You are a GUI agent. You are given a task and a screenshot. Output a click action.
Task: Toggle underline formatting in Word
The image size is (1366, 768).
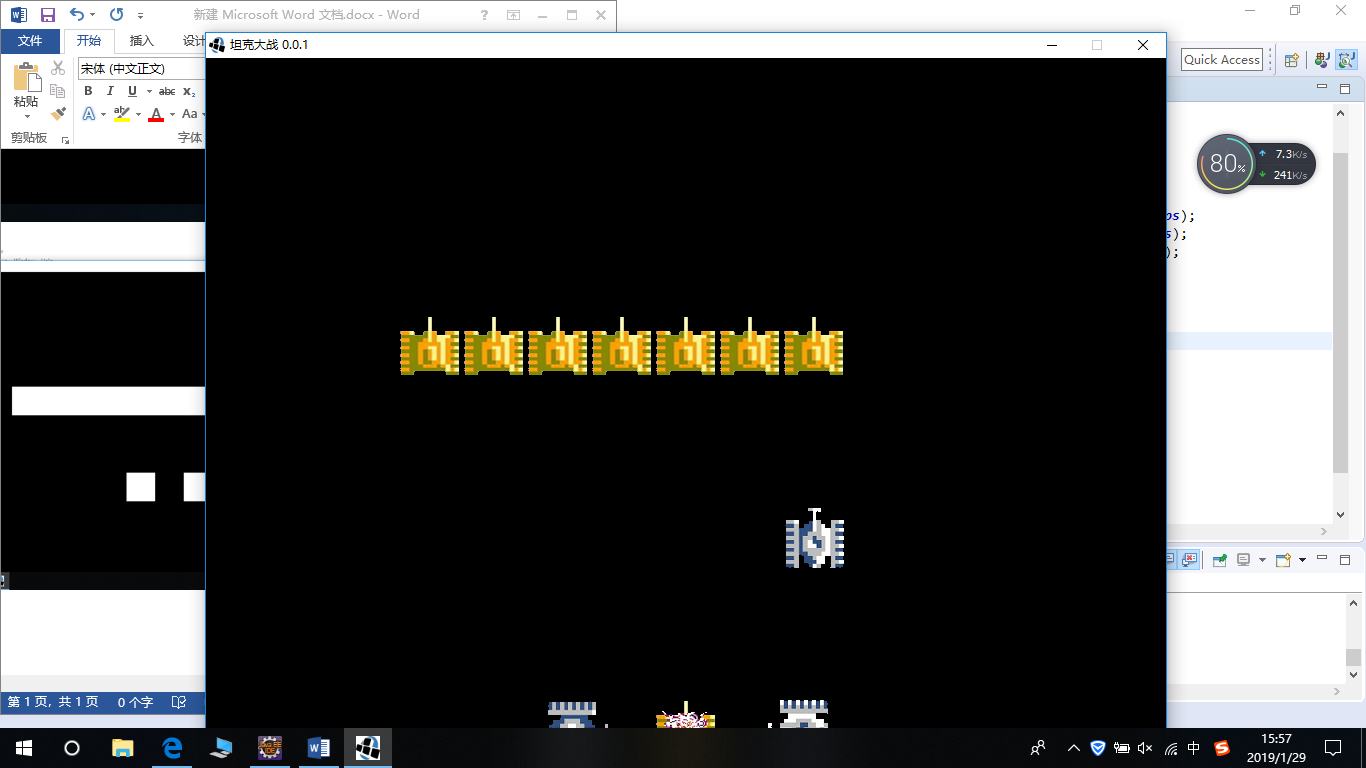click(x=132, y=91)
